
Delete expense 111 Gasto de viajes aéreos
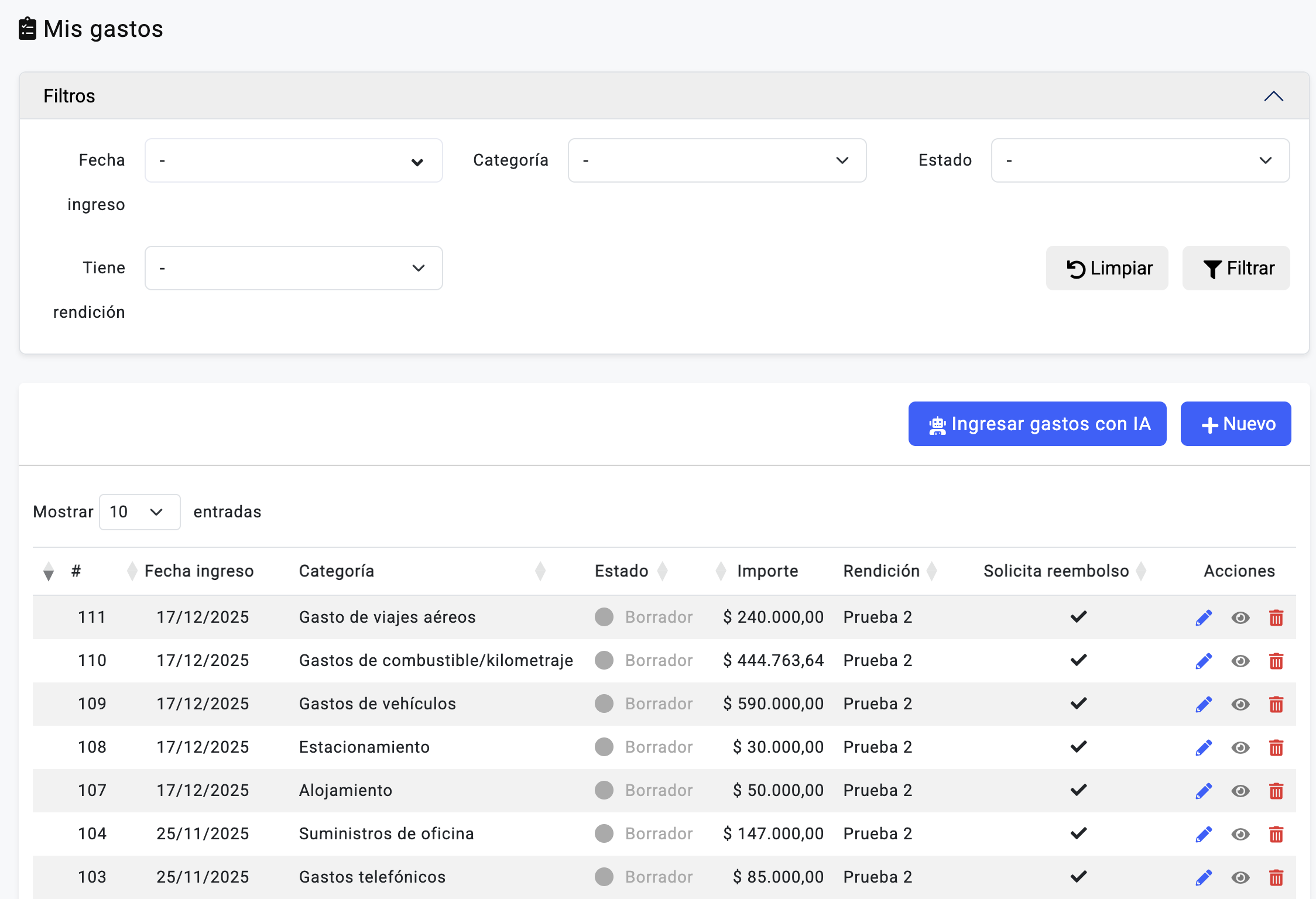pyautogui.click(x=1276, y=617)
